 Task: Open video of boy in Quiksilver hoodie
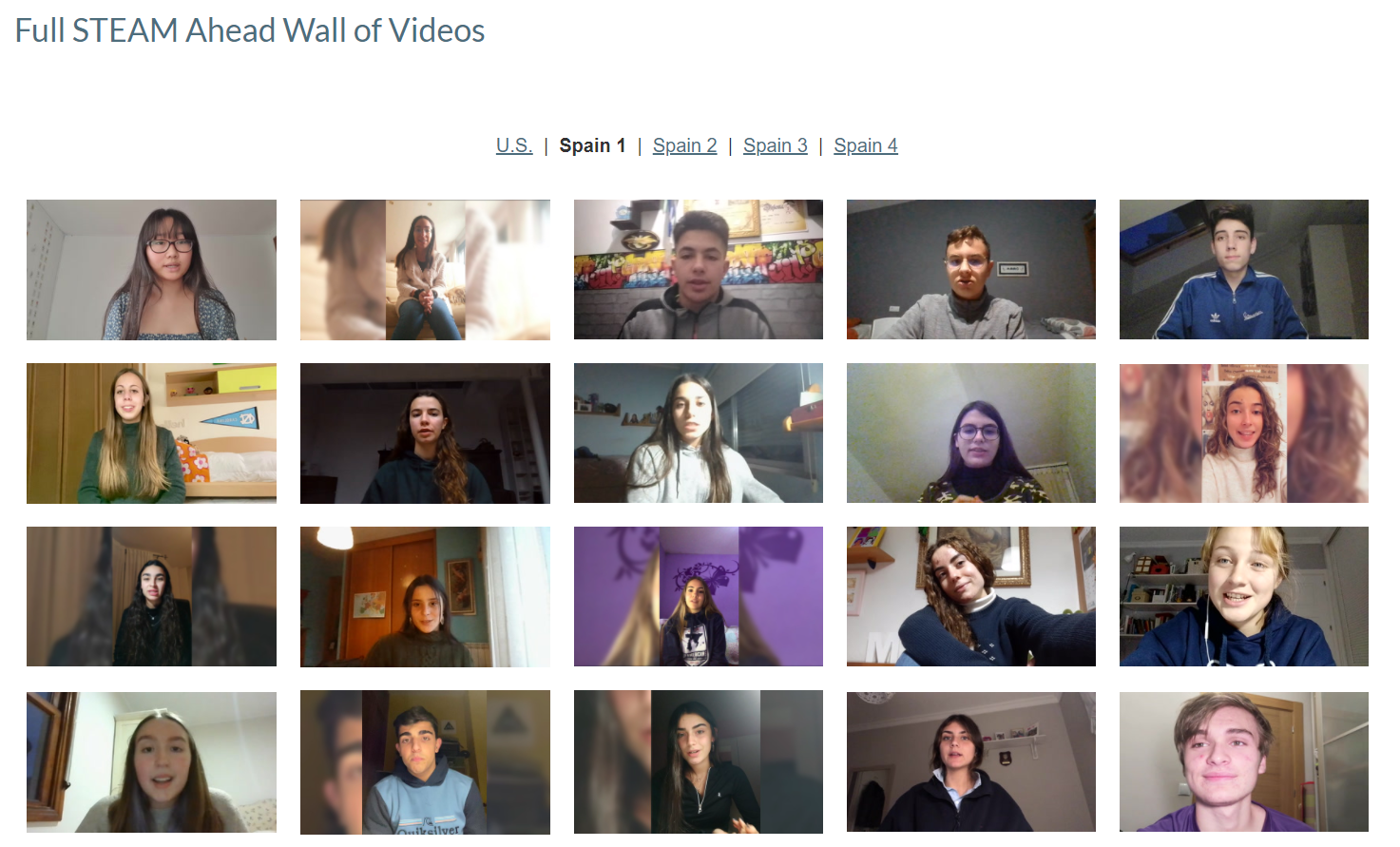425,762
